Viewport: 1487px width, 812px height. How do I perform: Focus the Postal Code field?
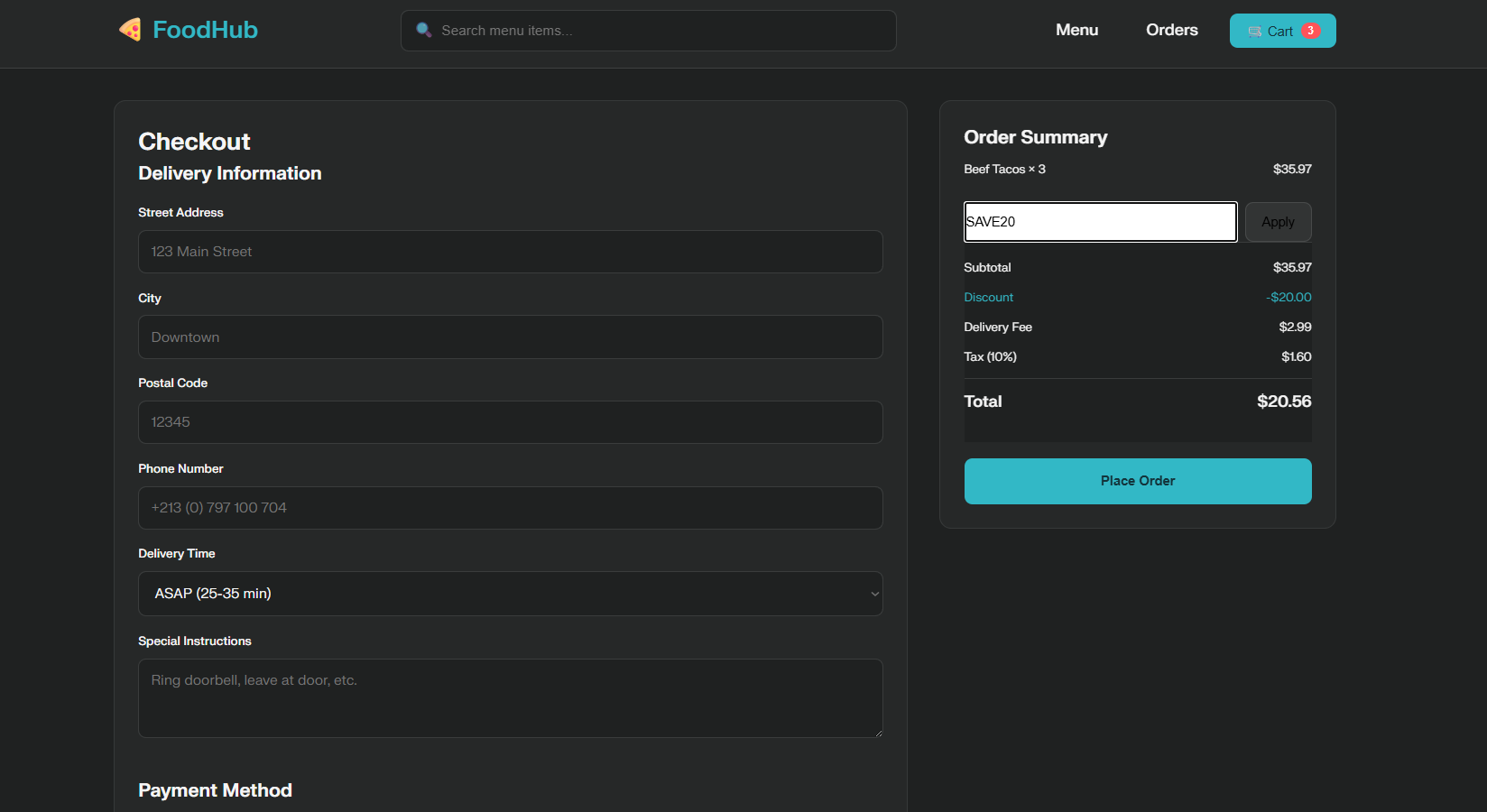(510, 422)
